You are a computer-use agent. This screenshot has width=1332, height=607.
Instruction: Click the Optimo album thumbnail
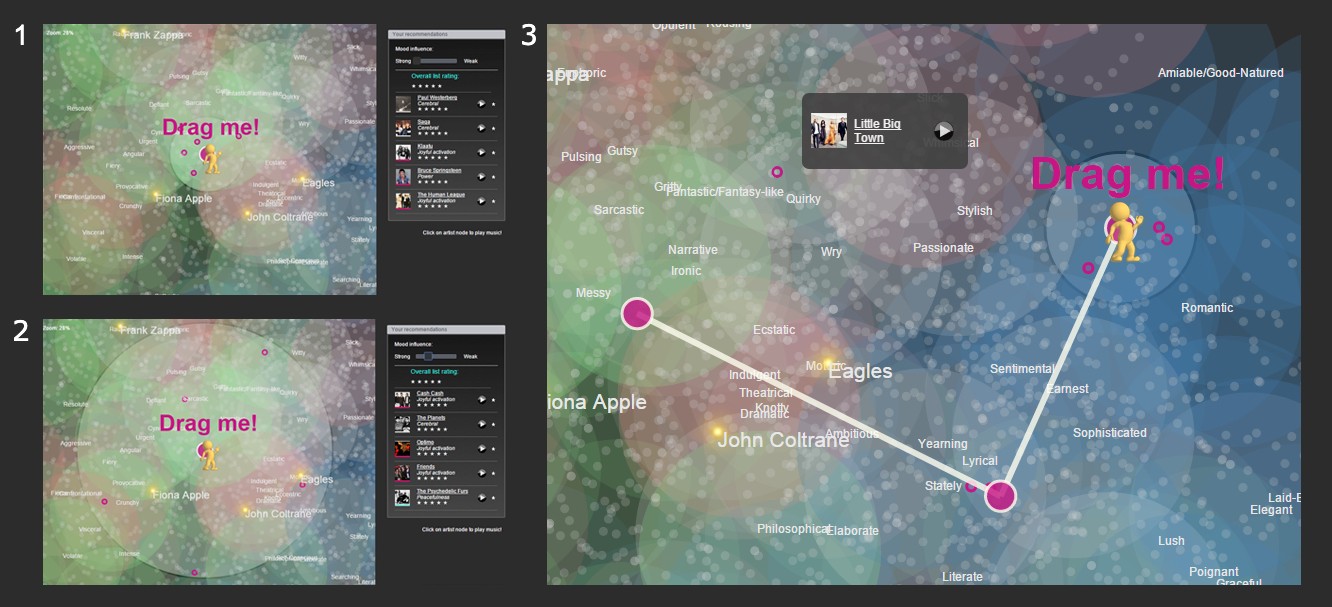click(x=402, y=449)
